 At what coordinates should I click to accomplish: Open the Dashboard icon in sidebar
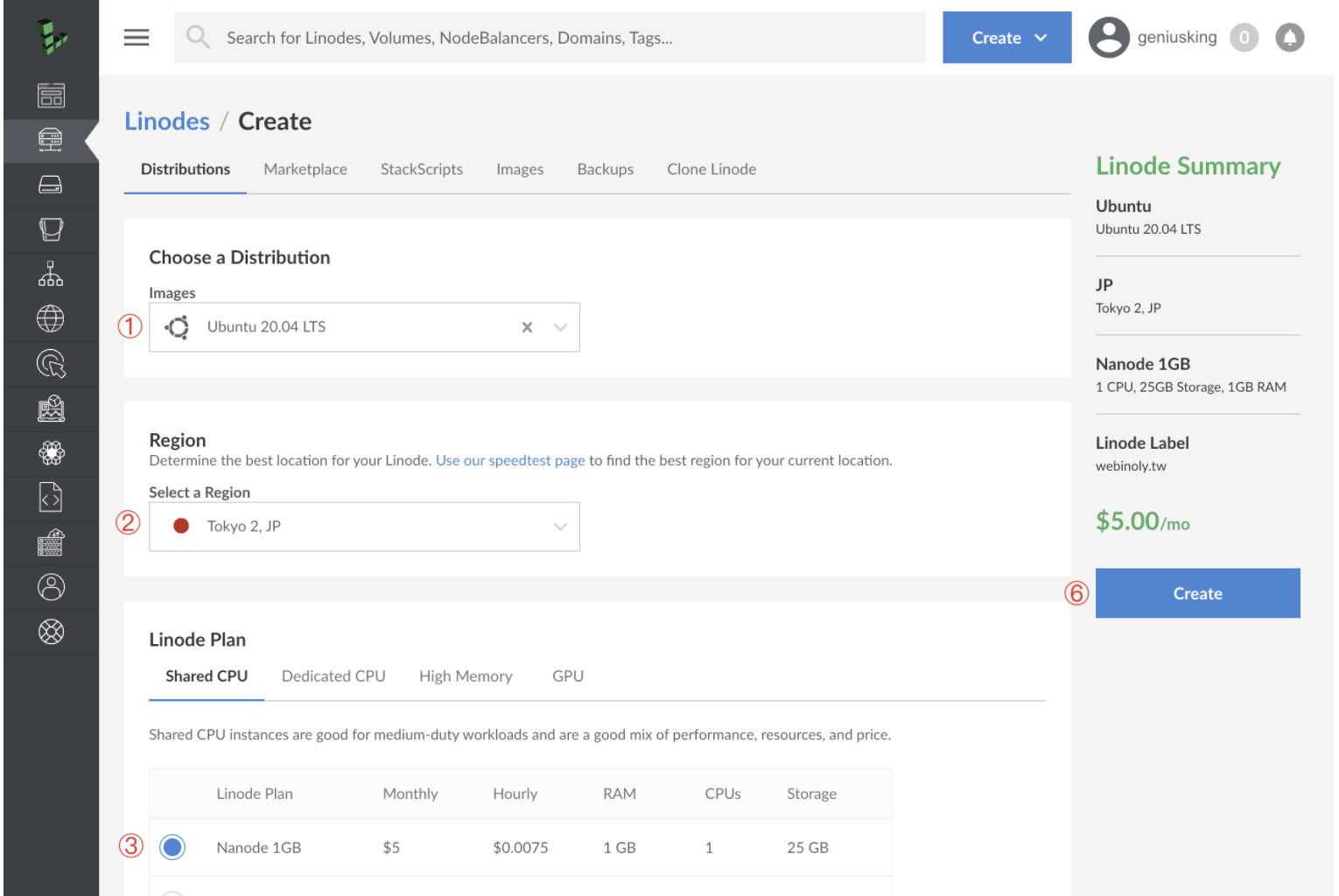tap(51, 95)
